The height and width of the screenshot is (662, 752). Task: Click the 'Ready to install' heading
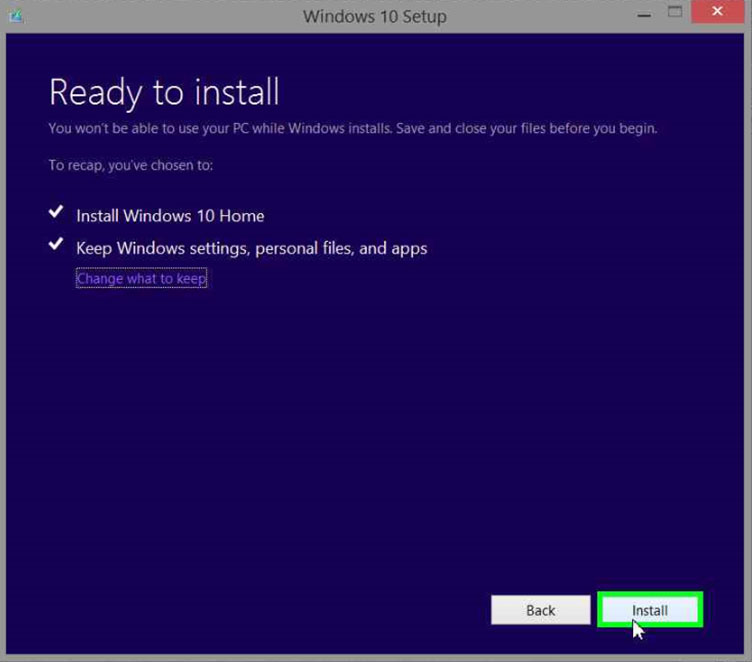click(x=164, y=92)
